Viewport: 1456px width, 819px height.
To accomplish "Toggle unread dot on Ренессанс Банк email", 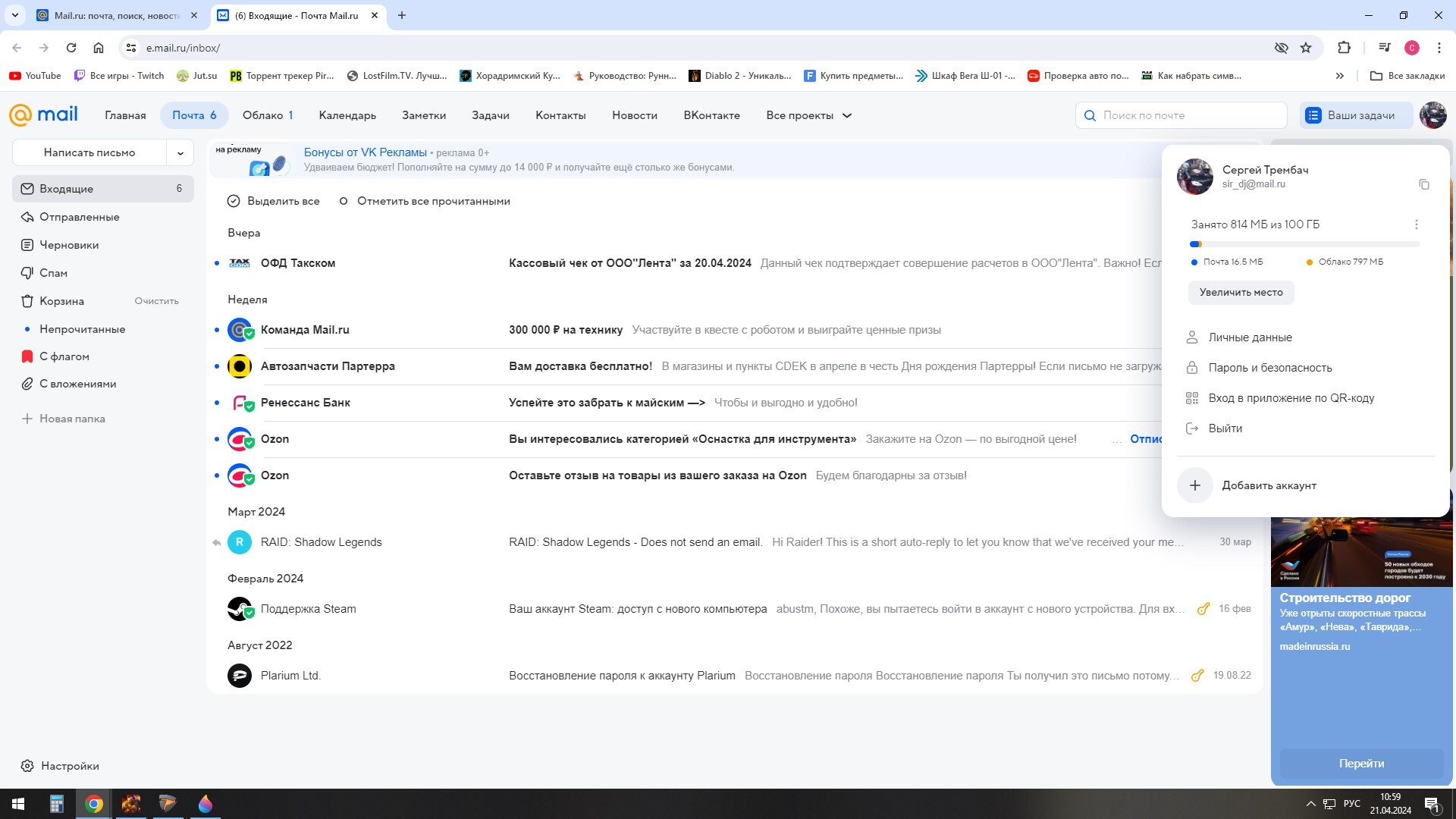I will tap(217, 403).
